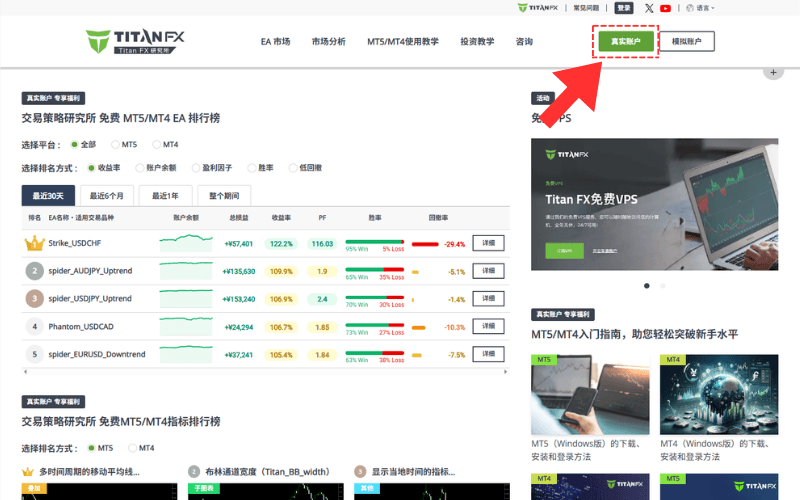The image size is (800, 500).
Task: Click the right arrow of table scrollbar
Action: (x=506, y=372)
